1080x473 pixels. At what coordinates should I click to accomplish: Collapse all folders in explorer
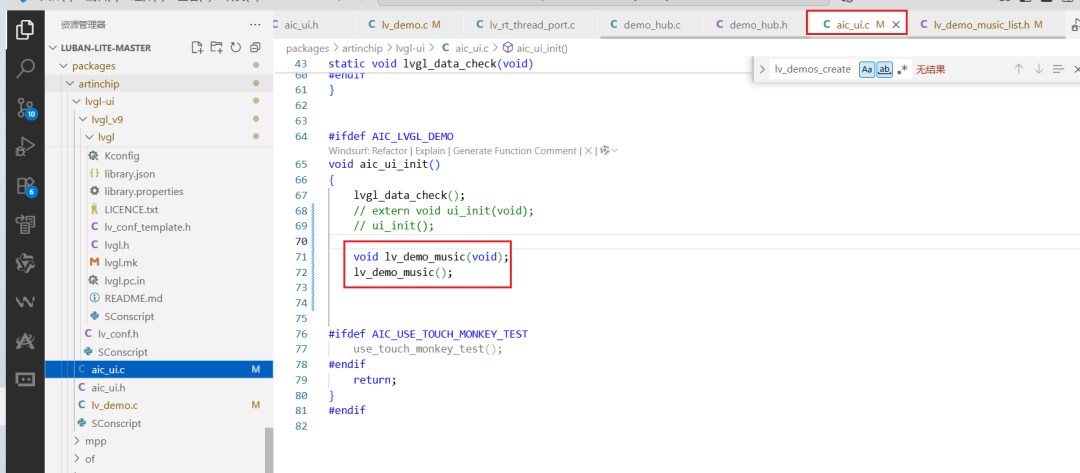pos(256,48)
